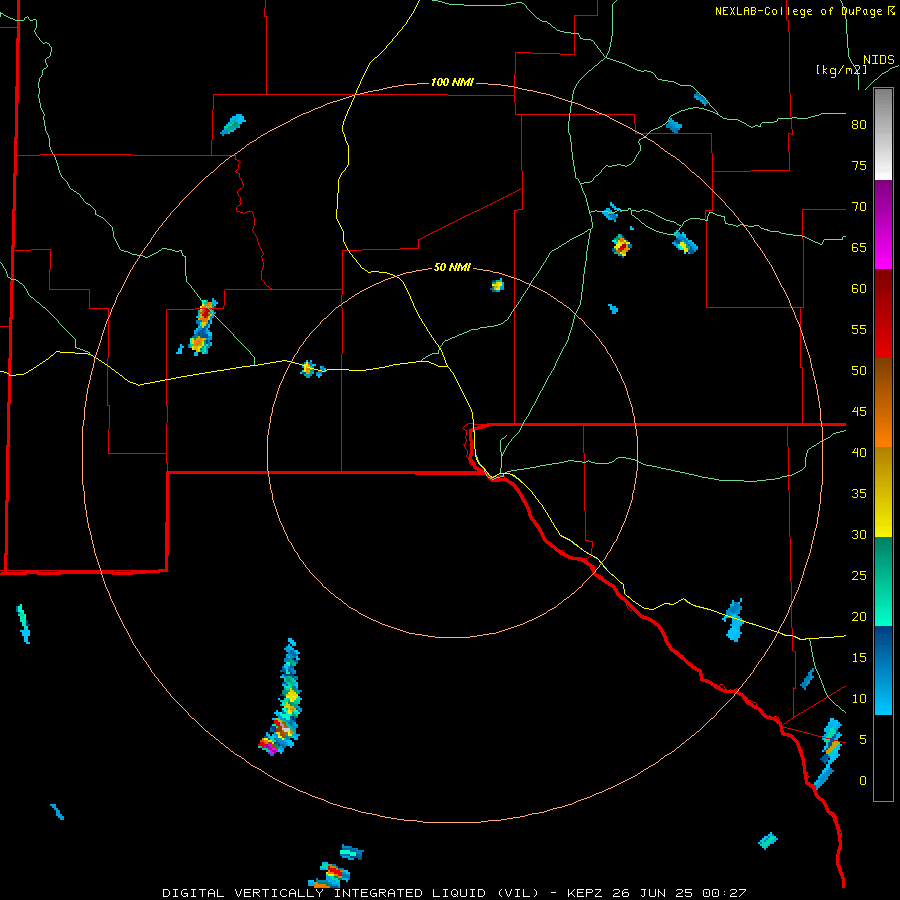The width and height of the screenshot is (900, 900).
Task: Click the 30 value on the scale
Action: click(x=859, y=534)
